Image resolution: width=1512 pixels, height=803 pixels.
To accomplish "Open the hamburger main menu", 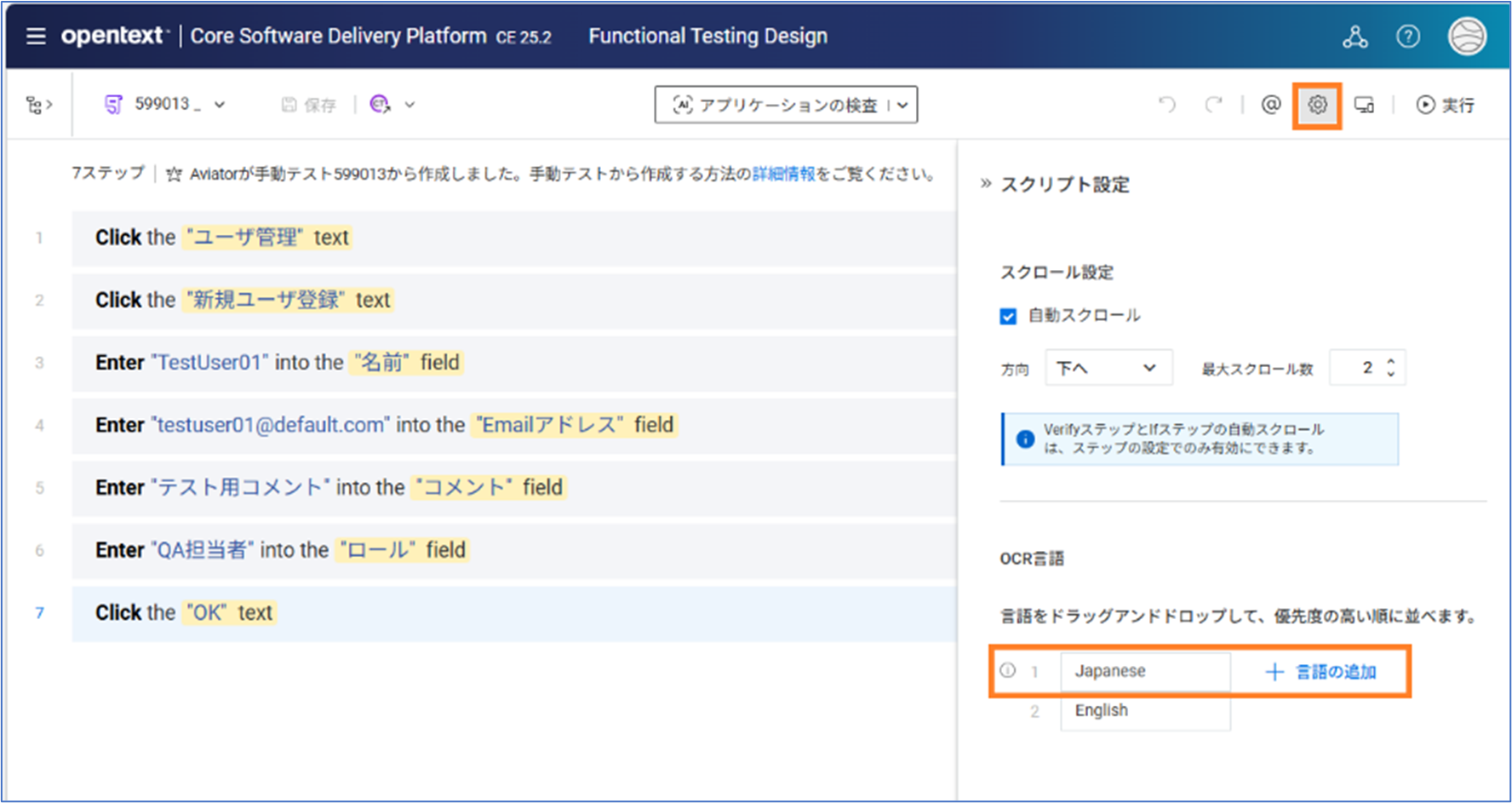I will point(36,37).
